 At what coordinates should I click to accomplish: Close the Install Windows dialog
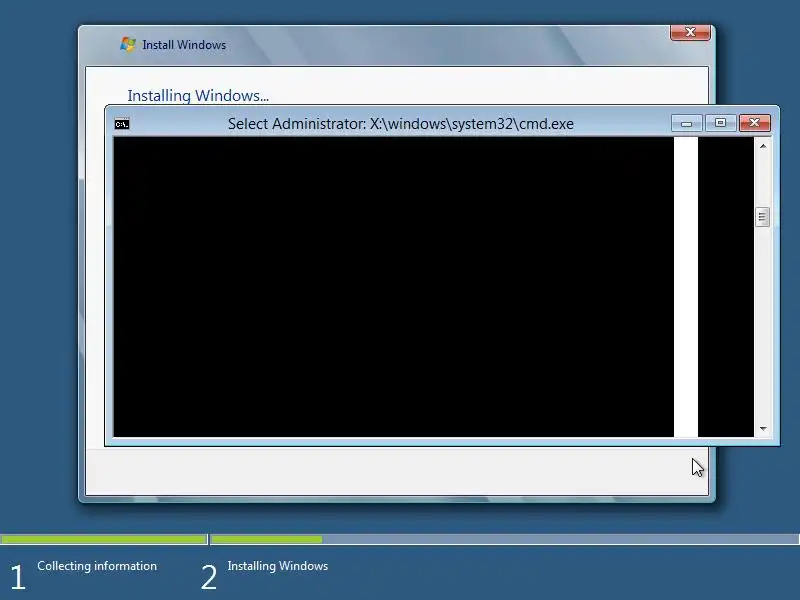point(690,32)
